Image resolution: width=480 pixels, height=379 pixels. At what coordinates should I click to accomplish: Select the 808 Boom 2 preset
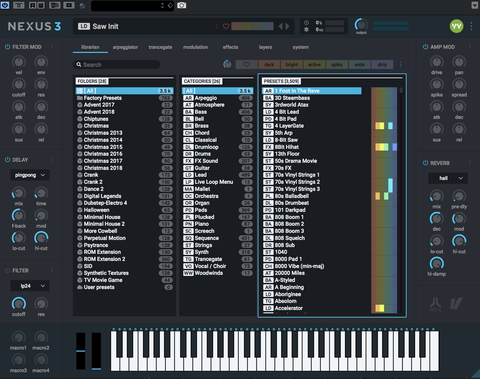click(312, 224)
